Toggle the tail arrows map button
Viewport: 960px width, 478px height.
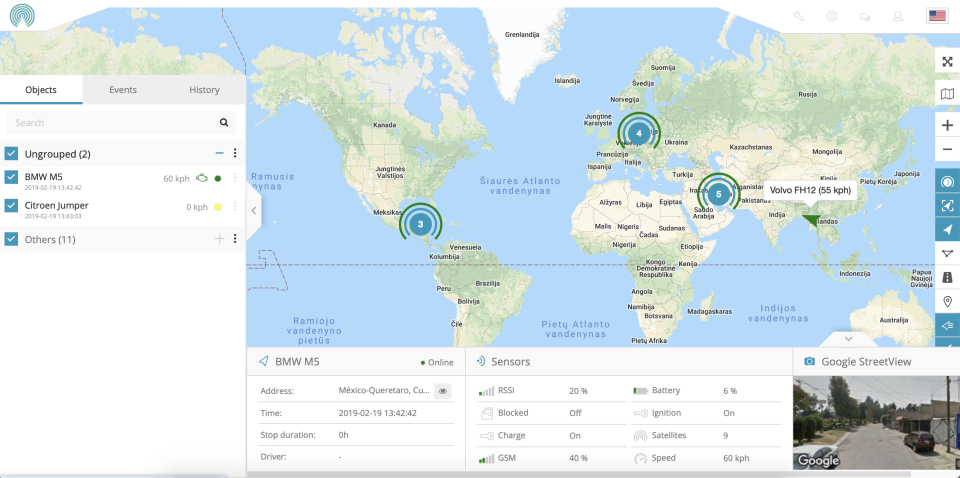pos(947,325)
